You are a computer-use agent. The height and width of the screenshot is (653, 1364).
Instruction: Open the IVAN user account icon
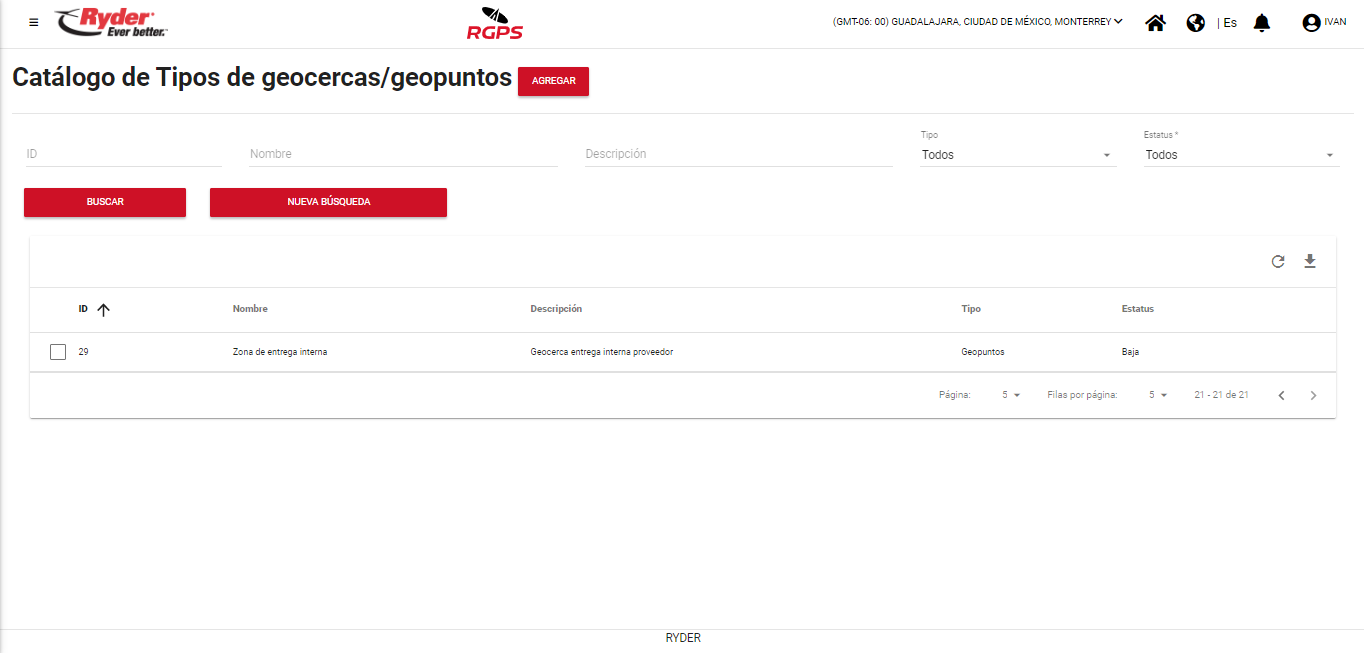[x=1311, y=22]
